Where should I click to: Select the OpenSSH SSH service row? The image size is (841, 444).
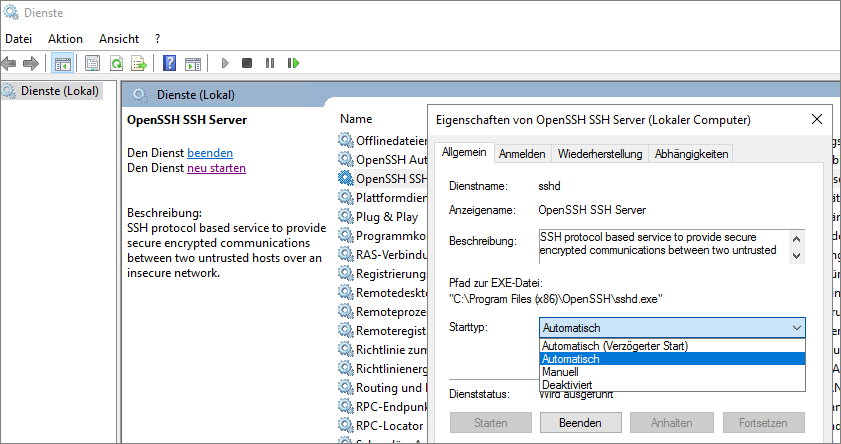[383, 179]
